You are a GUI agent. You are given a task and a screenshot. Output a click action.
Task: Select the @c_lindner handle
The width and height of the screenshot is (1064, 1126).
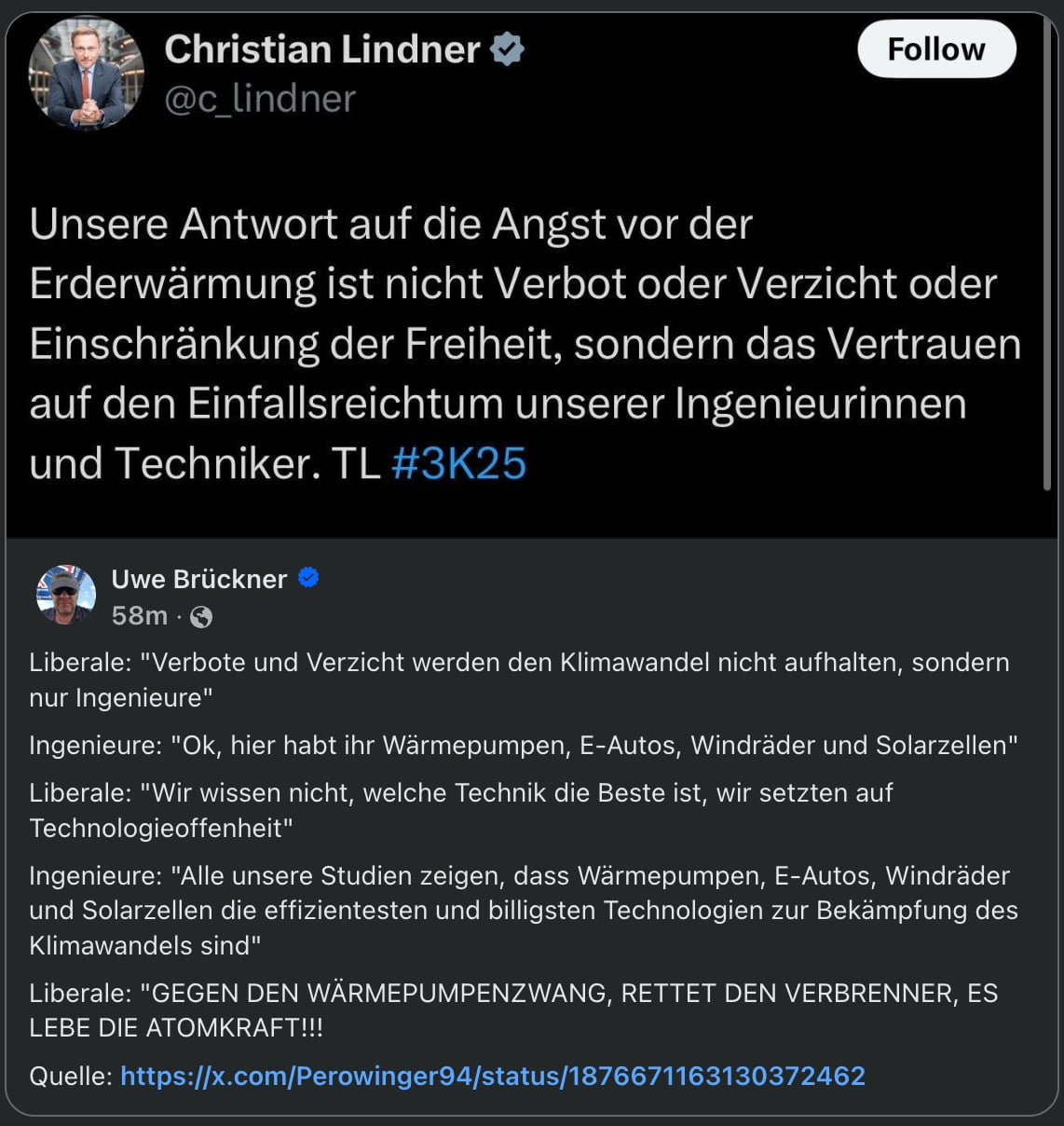click(260, 99)
